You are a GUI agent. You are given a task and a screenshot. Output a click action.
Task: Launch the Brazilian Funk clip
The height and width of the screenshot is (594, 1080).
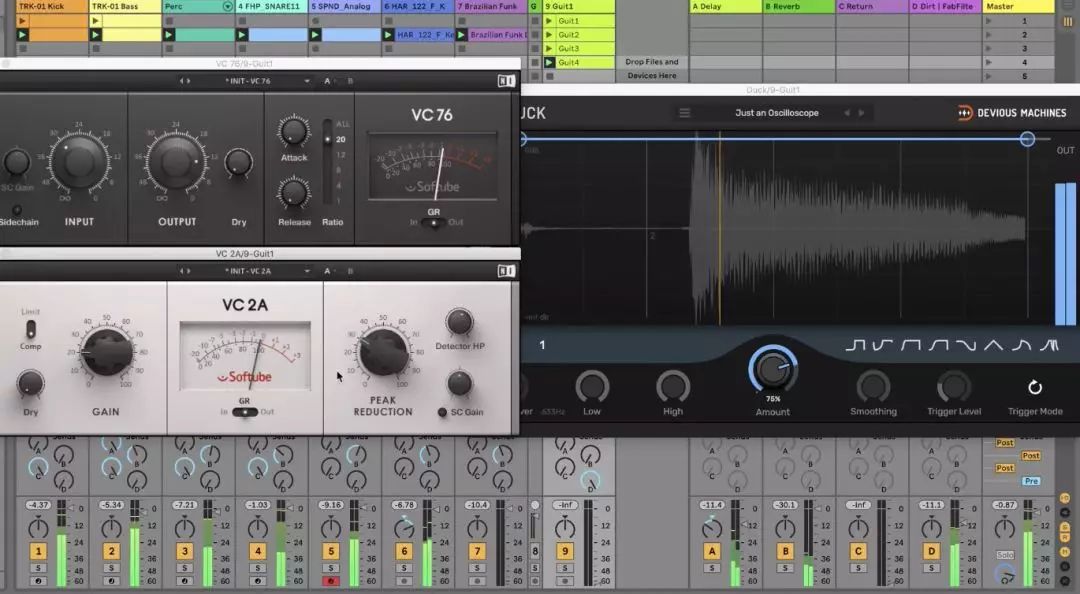pos(461,34)
